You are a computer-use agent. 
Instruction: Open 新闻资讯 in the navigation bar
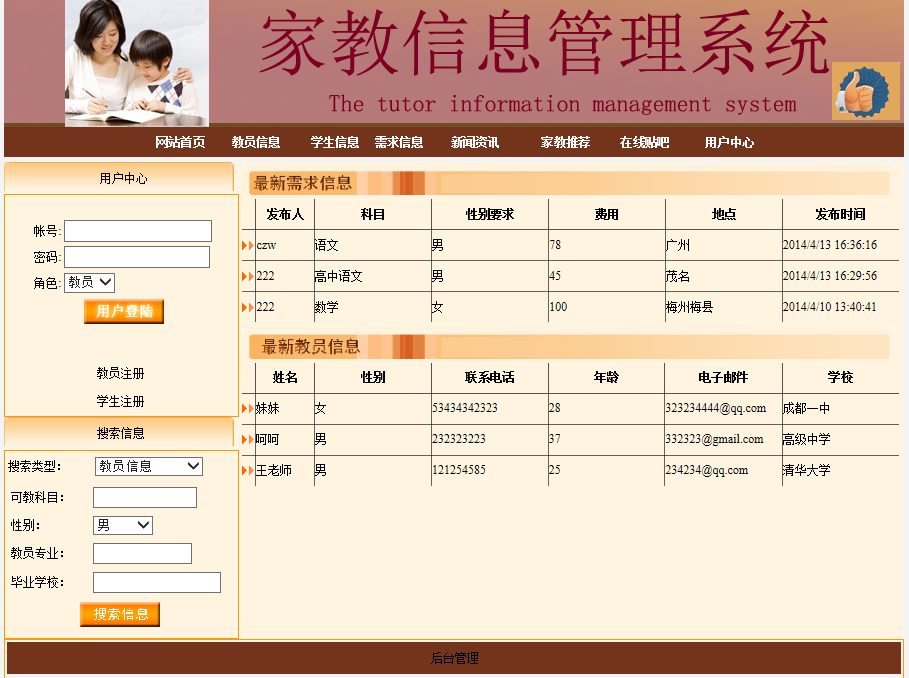pos(475,142)
